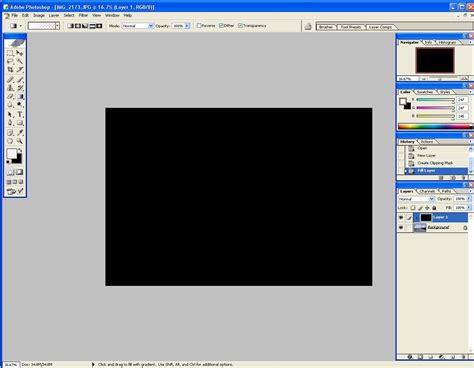The image size is (474, 368).
Task: Open the Navigator panel options menu
Action: point(470,42)
